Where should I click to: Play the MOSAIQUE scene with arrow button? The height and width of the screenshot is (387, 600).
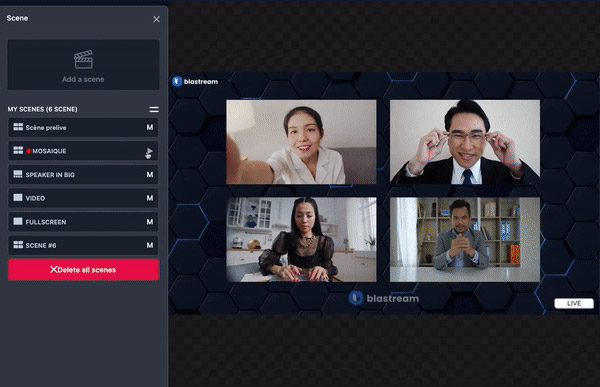149,151
